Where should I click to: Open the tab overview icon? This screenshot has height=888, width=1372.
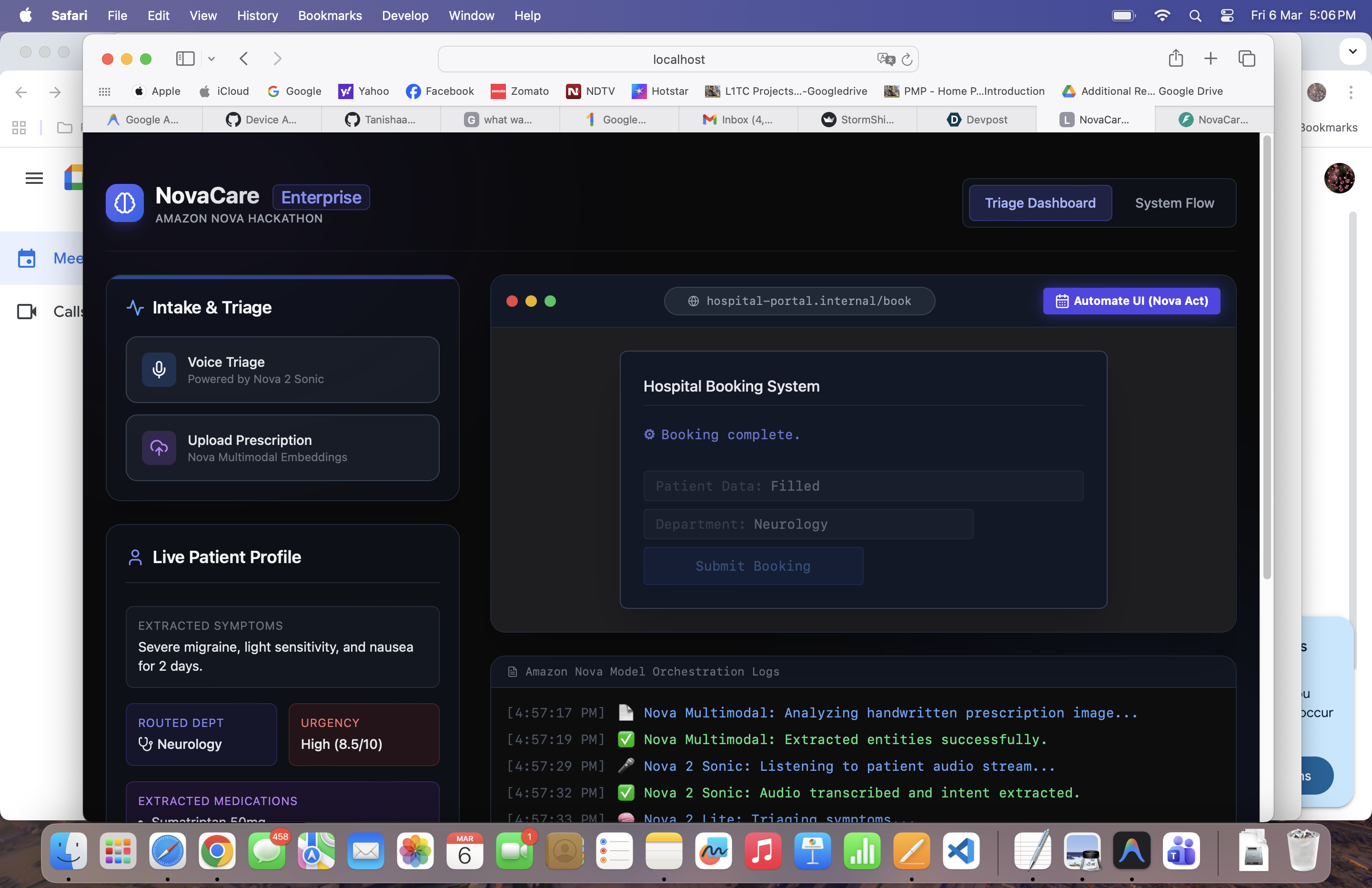point(1246,58)
